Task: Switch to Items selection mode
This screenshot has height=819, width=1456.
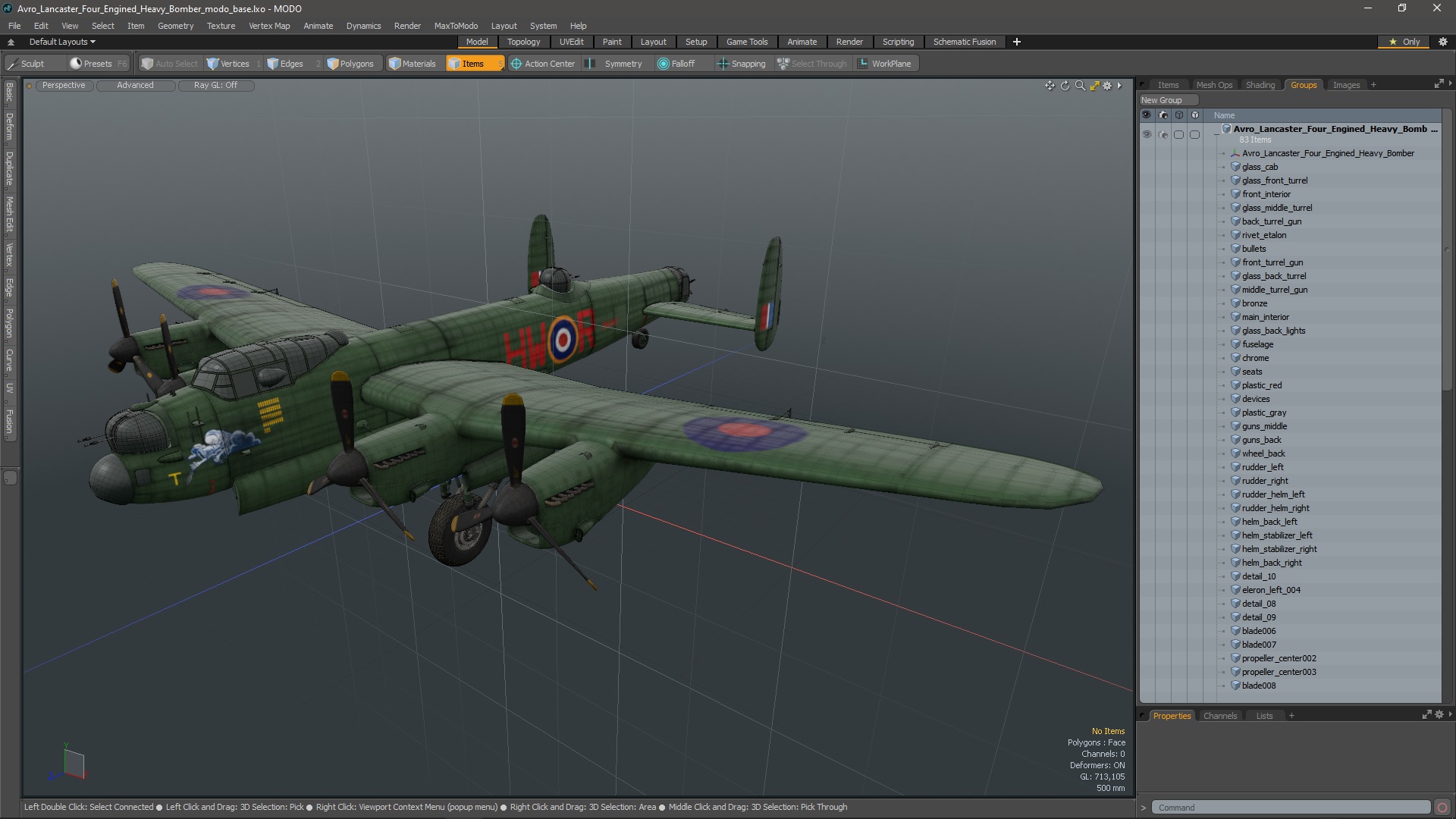Action: click(x=474, y=64)
